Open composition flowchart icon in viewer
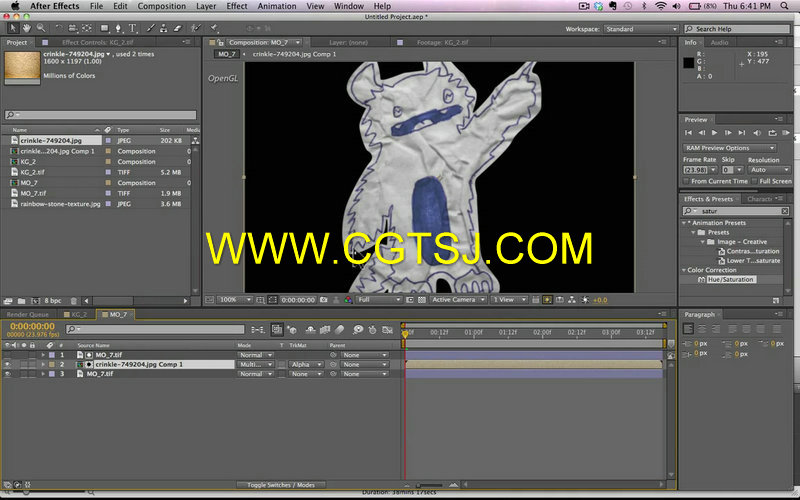Viewport: 800px width, 500px height. [572, 300]
